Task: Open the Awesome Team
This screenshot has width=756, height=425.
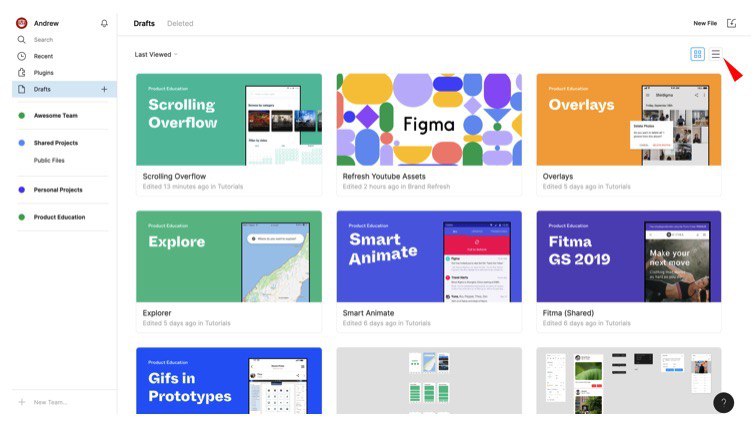Action: [55, 116]
